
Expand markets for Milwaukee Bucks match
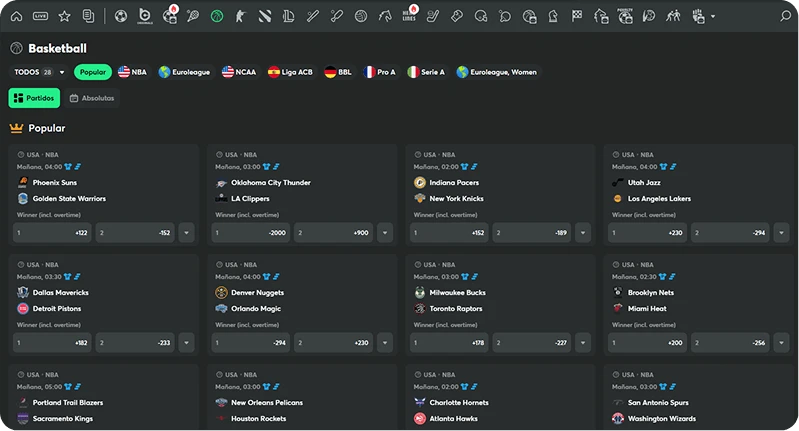(x=583, y=343)
